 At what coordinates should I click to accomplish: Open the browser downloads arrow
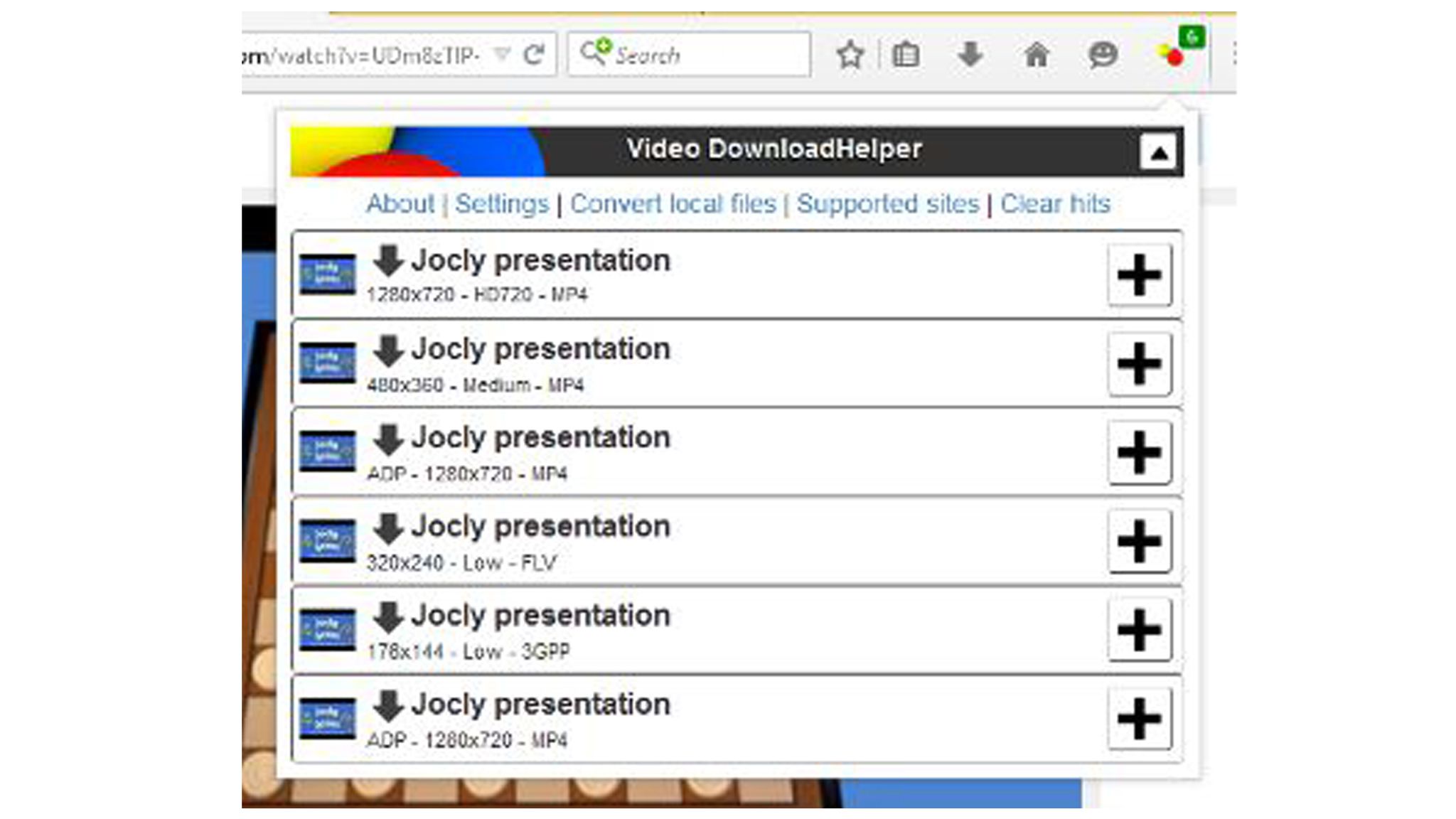970,55
